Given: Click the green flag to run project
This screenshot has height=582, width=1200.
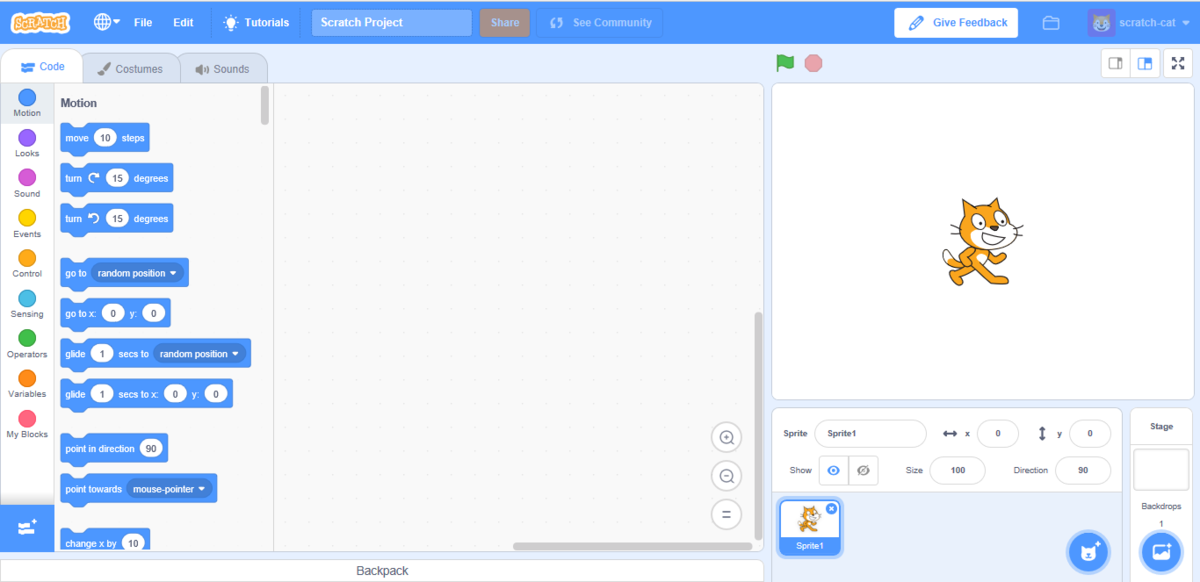Looking at the screenshot, I should pos(786,62).
